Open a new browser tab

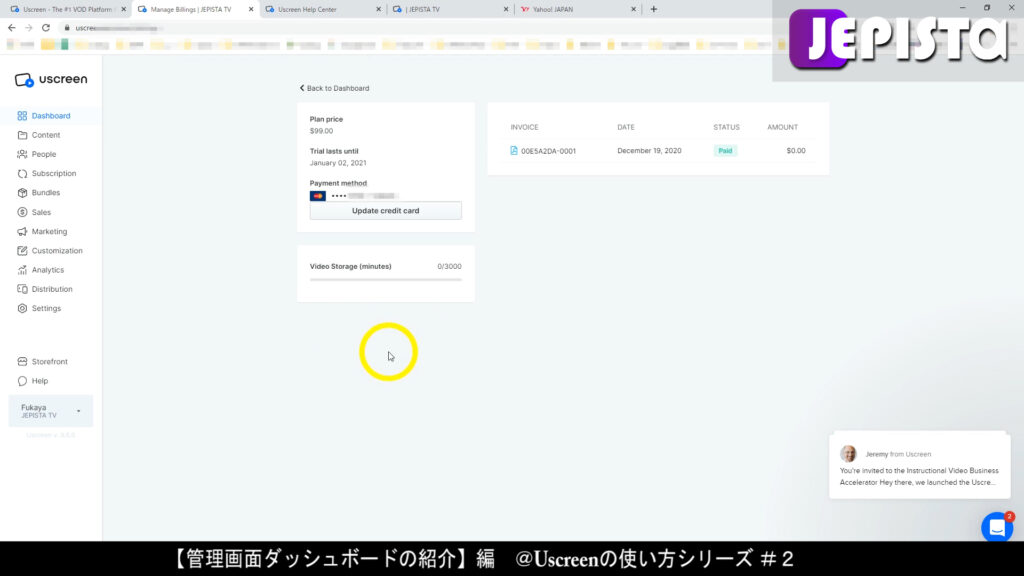point(654,9)
